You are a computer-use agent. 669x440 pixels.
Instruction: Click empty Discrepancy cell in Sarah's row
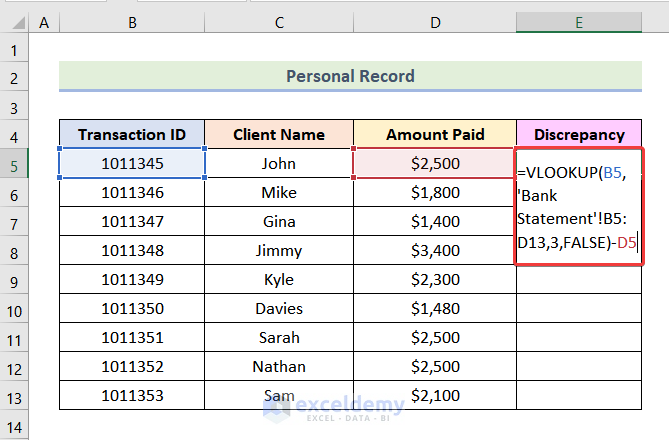(579, 338)
